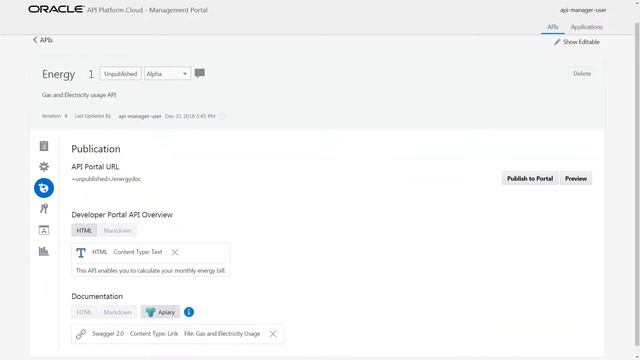Click the Documentation info icon
The width and height of the screenshot is (640, 360).
(x=189, y=312)
